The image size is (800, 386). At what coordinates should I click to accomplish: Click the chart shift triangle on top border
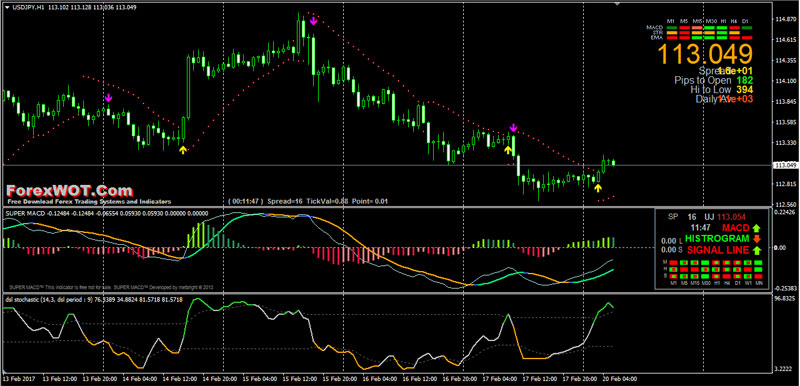point(617,4)
